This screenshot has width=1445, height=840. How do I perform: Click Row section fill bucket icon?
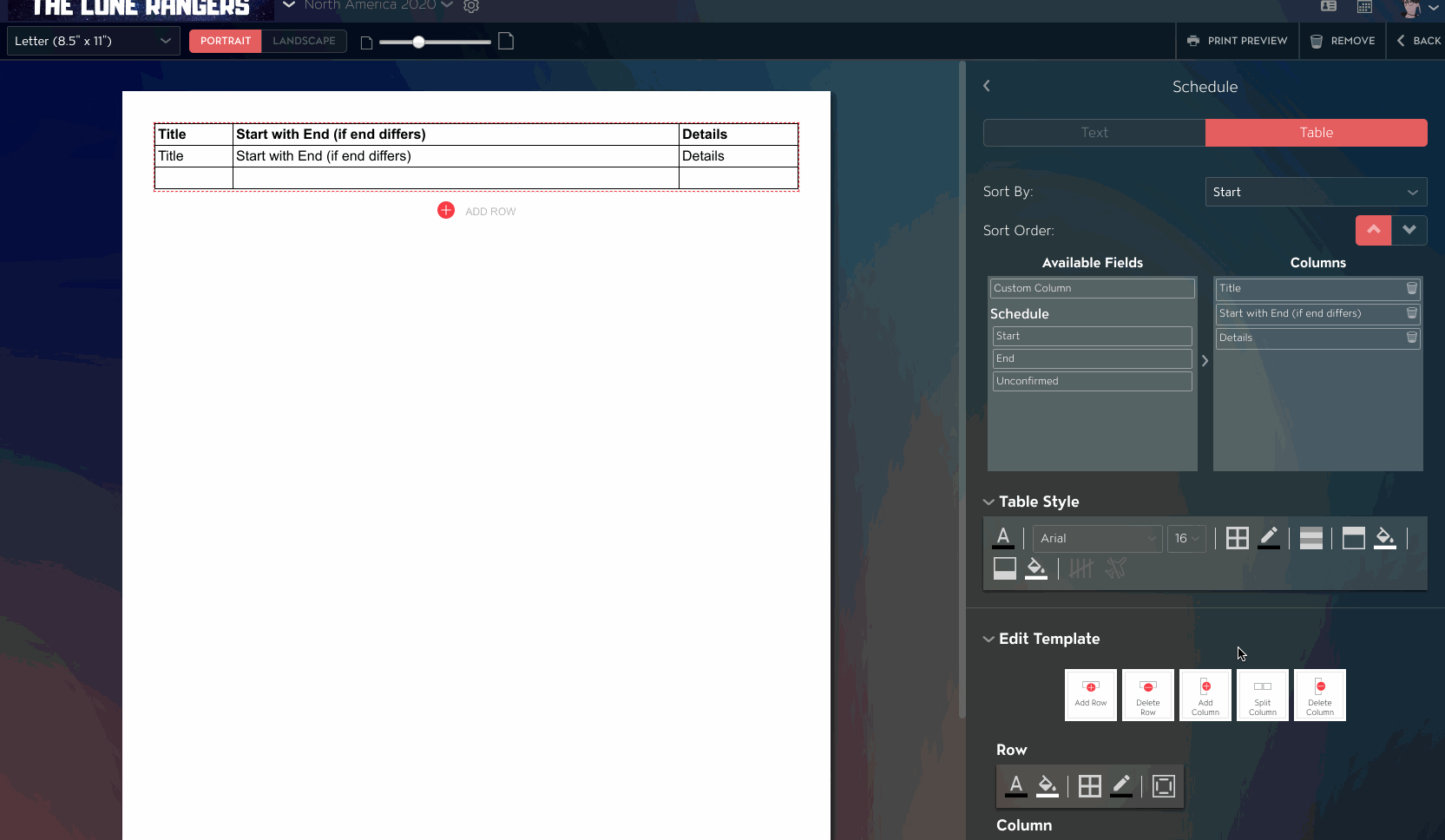(1048, 786)
